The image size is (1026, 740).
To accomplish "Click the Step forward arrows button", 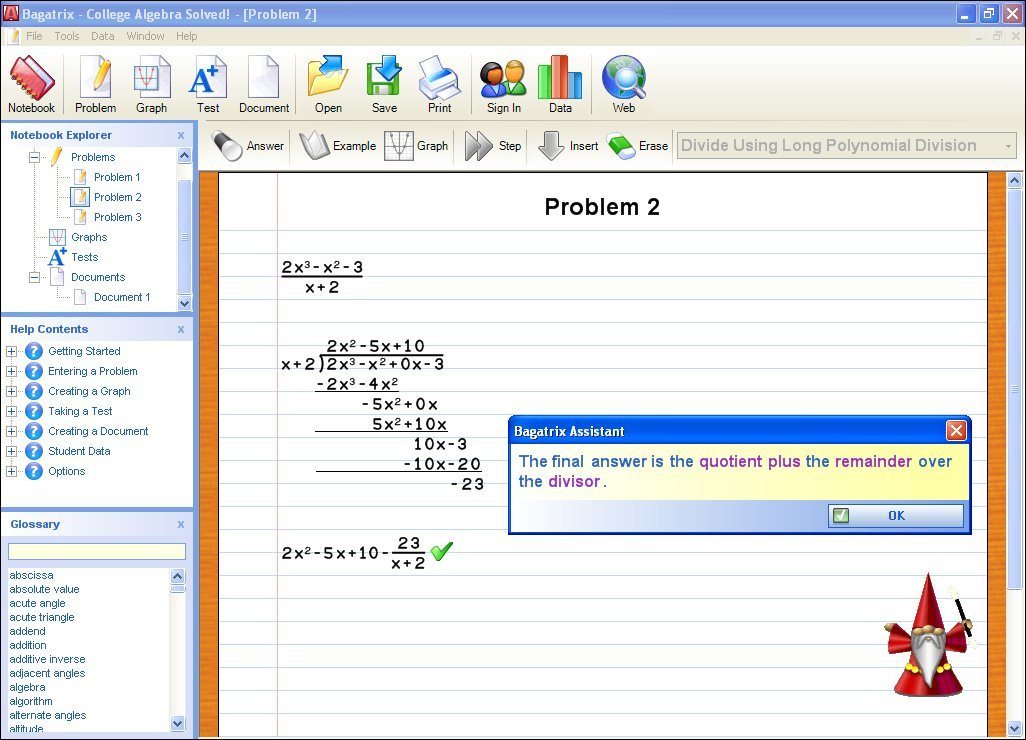I will coord(493,146).
